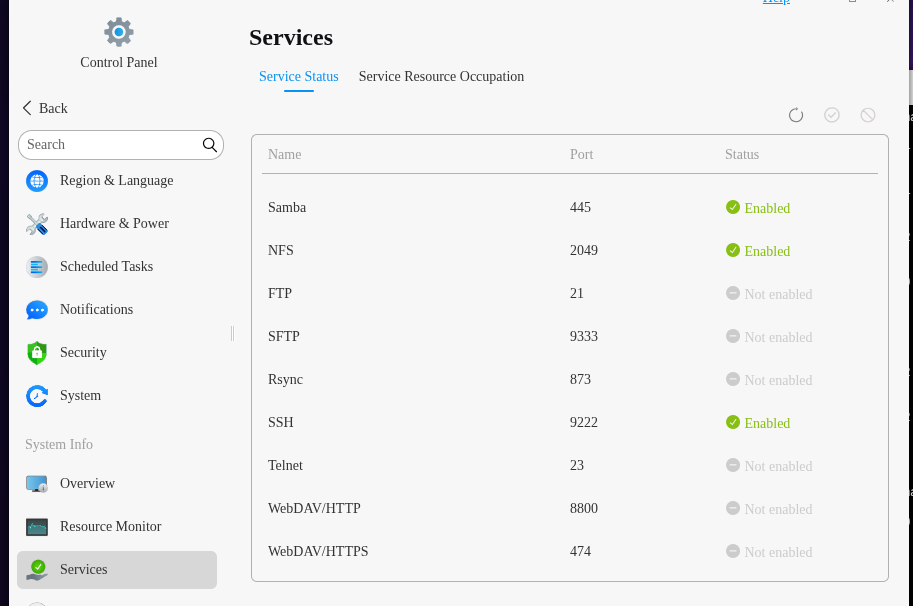
Task: Click the enable service checkmark icon
Action: click(832, 115)
